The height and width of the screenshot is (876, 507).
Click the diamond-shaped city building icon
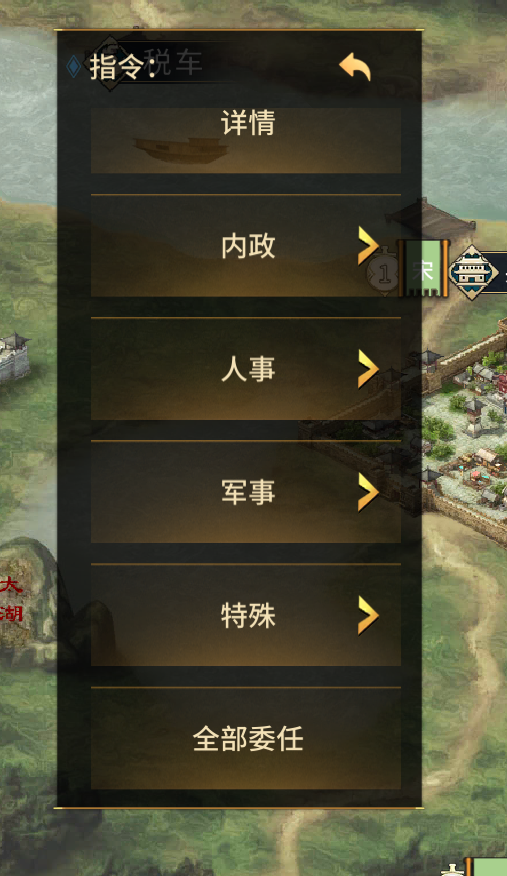pyautogui.click(x=473, y=272)
